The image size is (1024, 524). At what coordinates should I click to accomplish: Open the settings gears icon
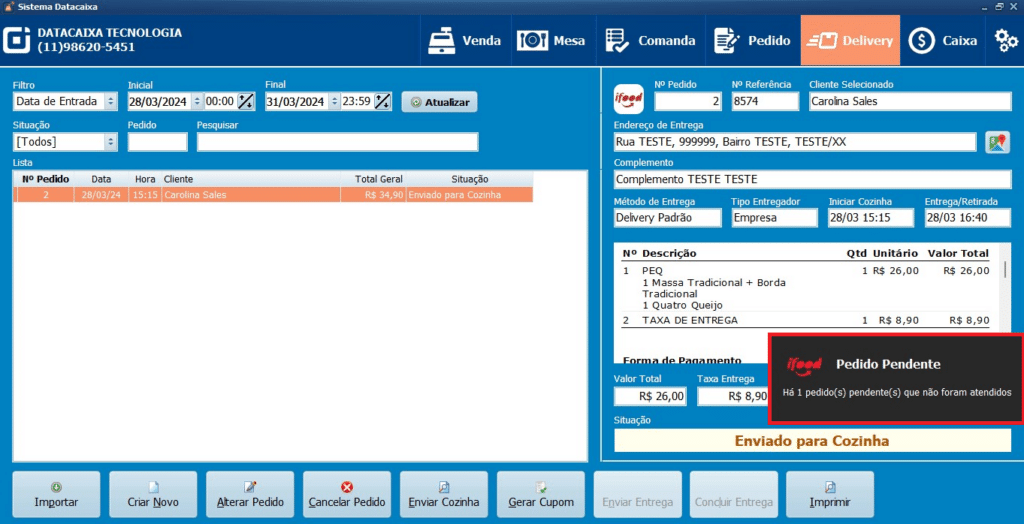(1005, 41)
